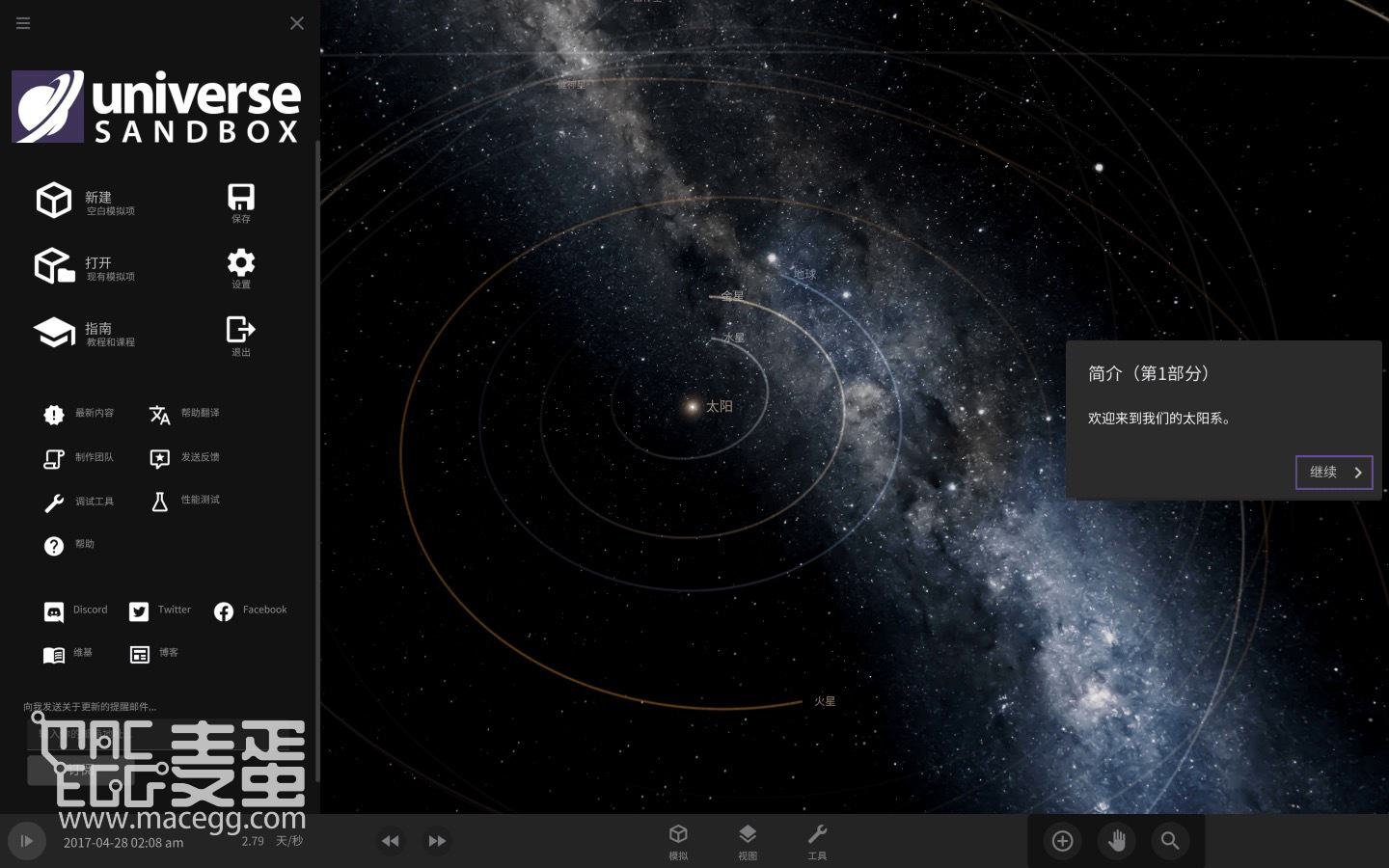
Task: Send feedback (发送反馈)
Action: 184,458
